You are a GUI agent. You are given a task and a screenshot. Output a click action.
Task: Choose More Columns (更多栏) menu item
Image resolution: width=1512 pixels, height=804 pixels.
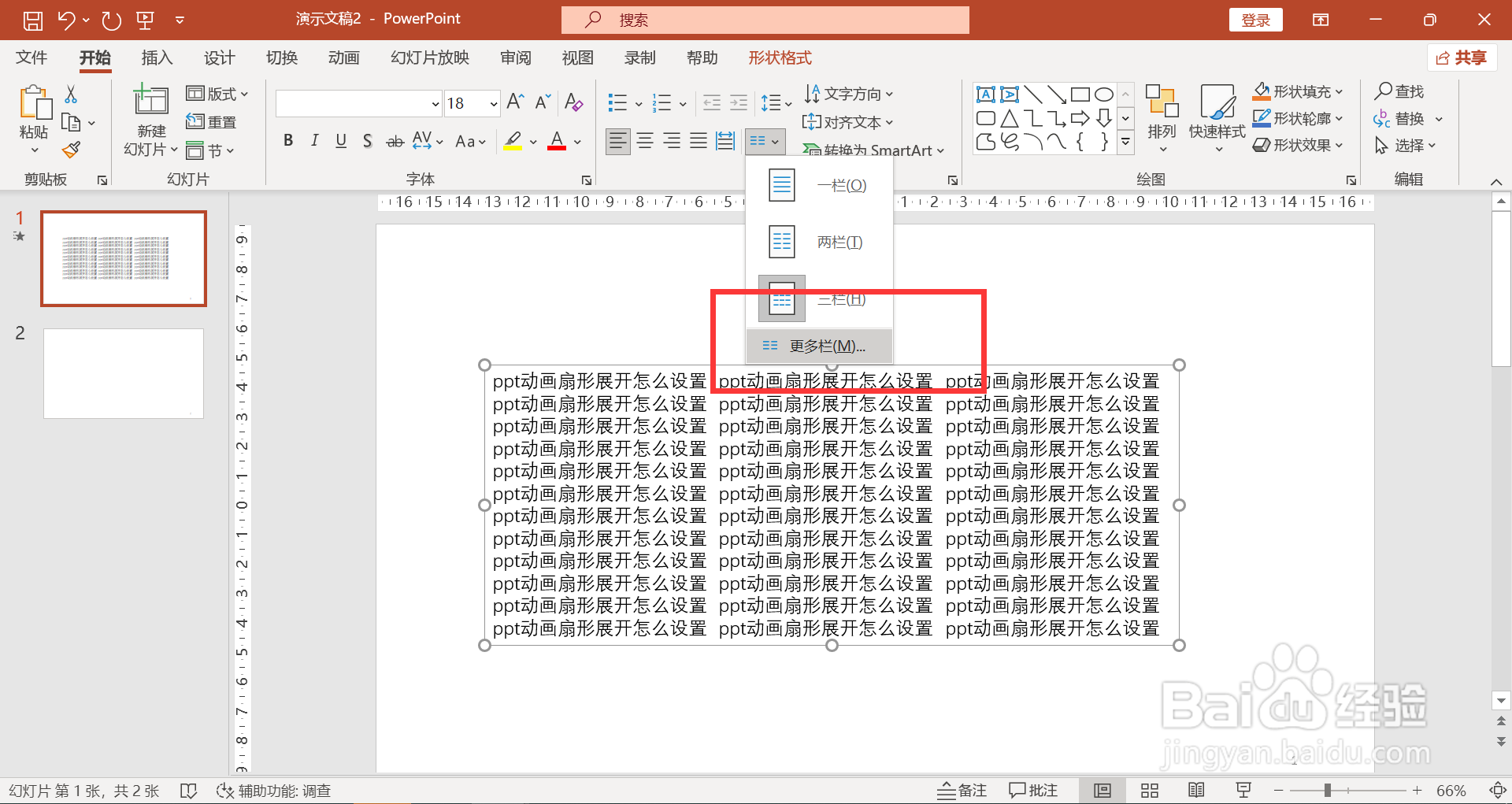[x=819, y=346]
